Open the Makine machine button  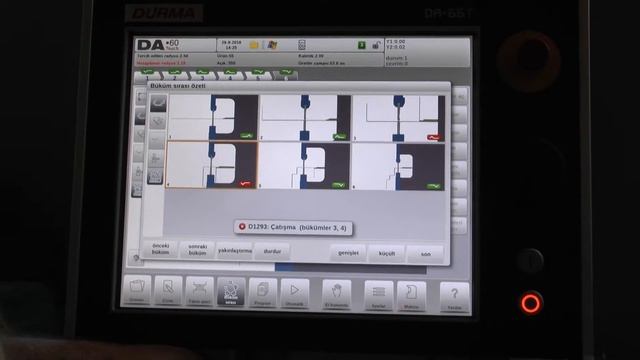coord(411,296)
